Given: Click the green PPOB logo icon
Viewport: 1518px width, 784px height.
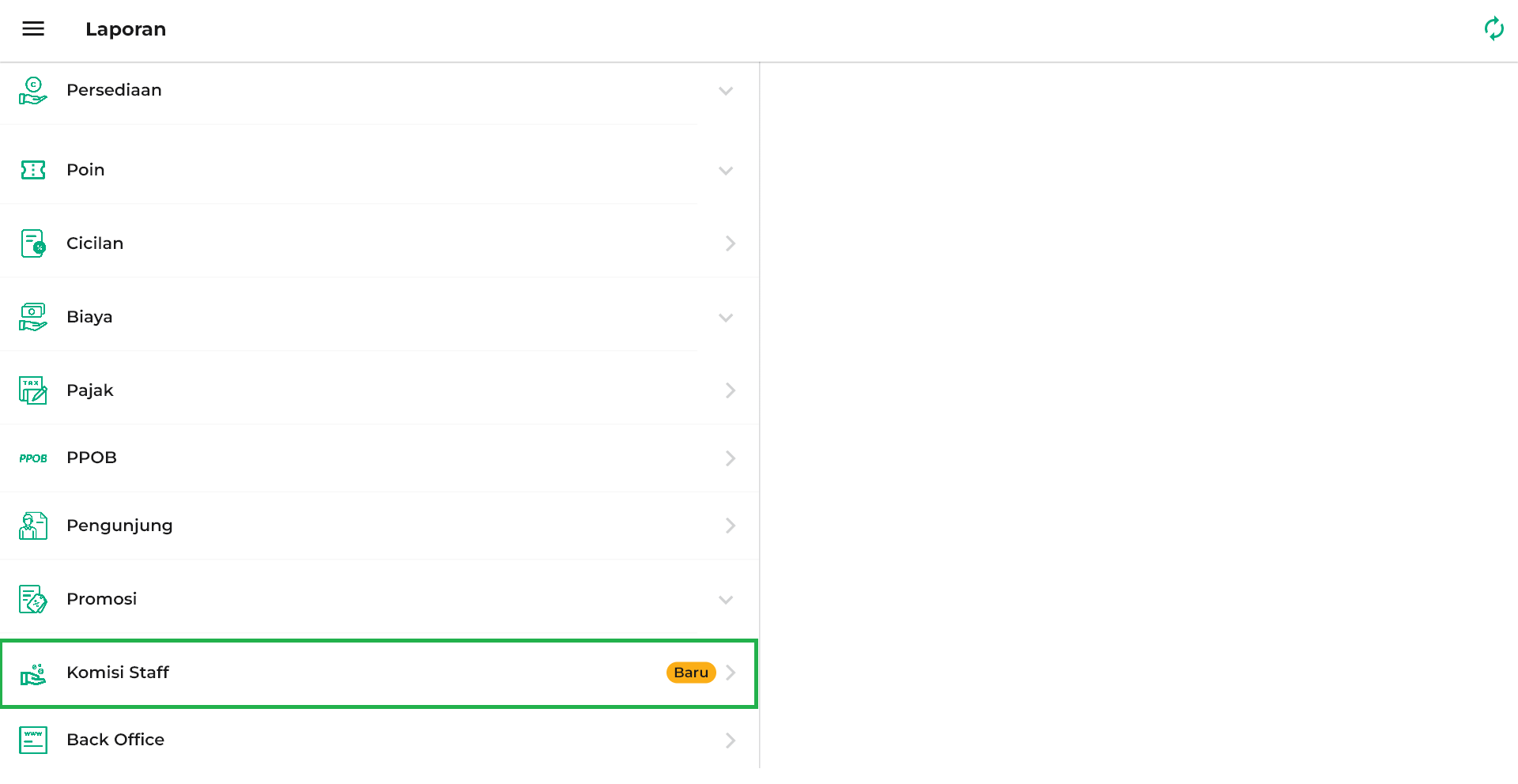Looking at the screenshot, I should coord(33,458).
